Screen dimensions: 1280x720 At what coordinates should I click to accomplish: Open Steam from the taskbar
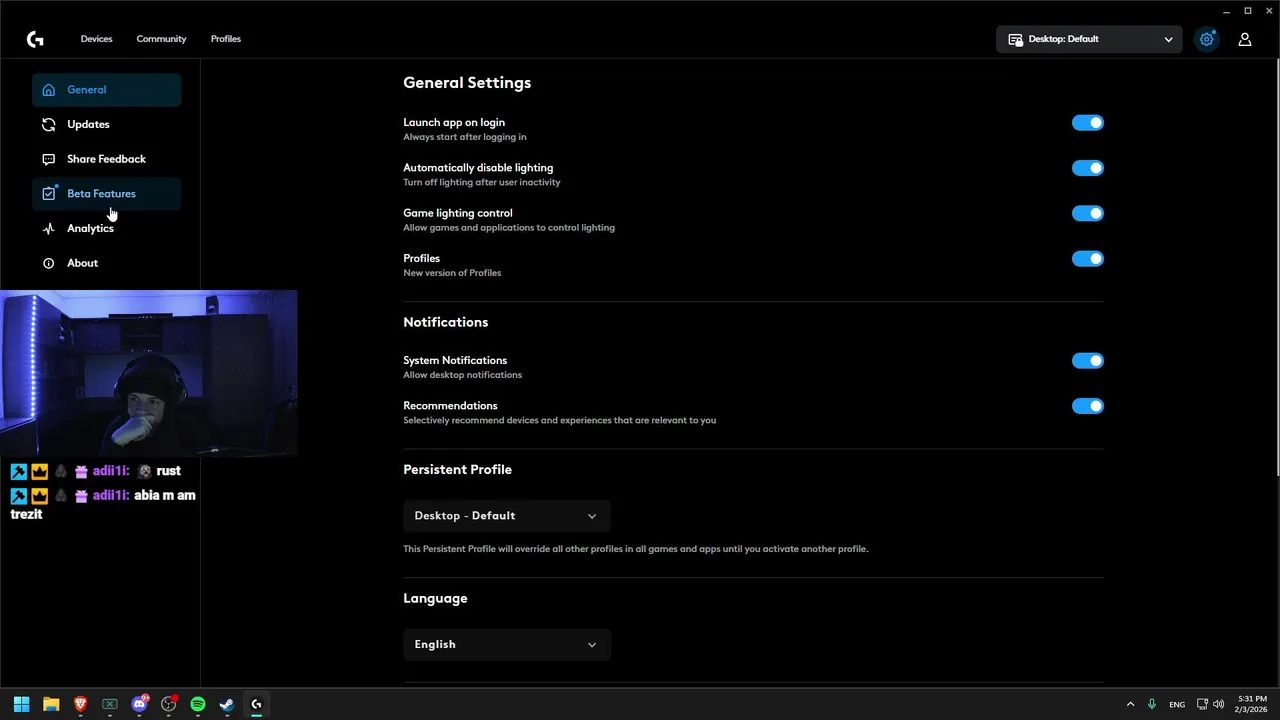tap(227, 704)
